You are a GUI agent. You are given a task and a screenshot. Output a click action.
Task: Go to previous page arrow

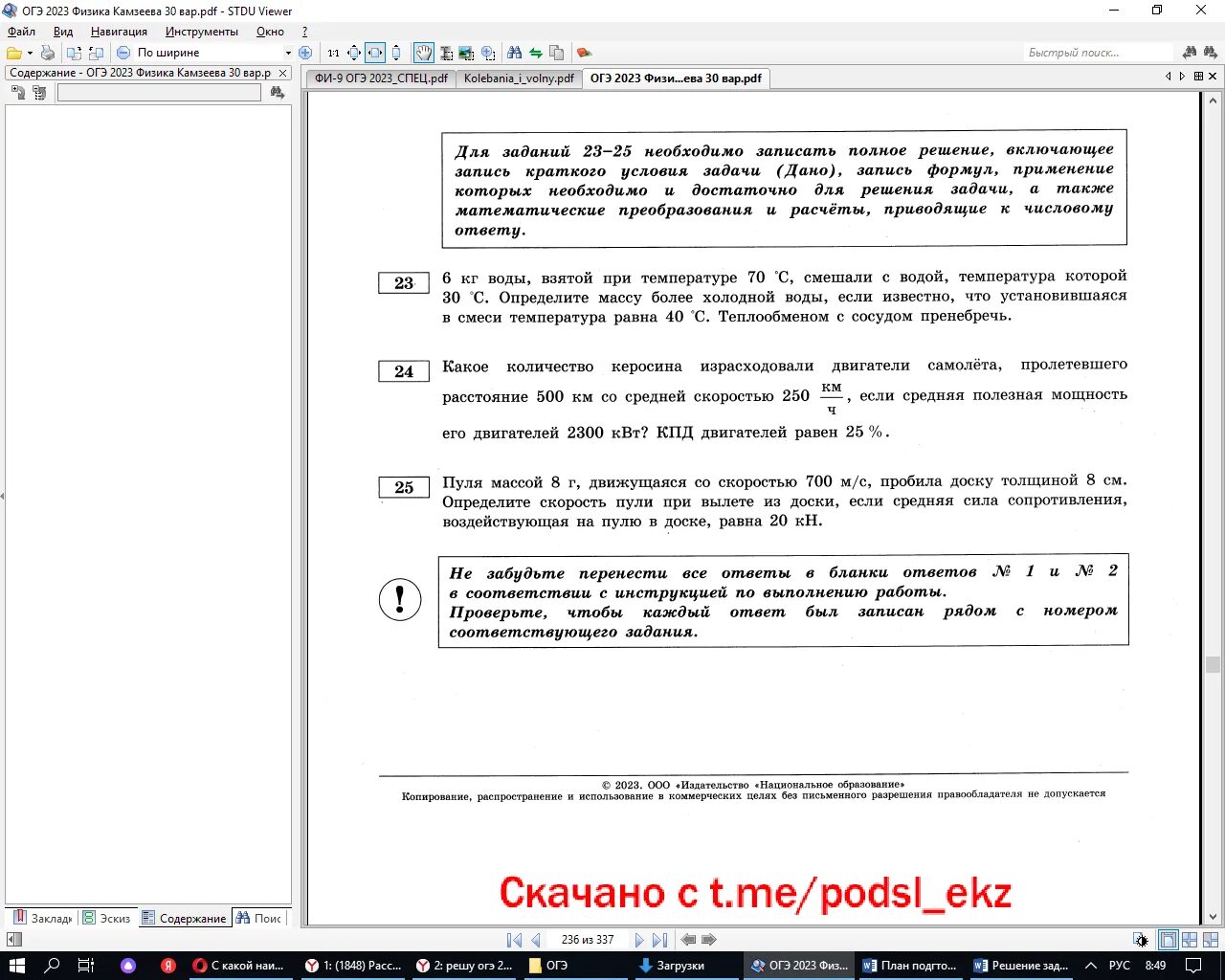(x=536, y=940)
